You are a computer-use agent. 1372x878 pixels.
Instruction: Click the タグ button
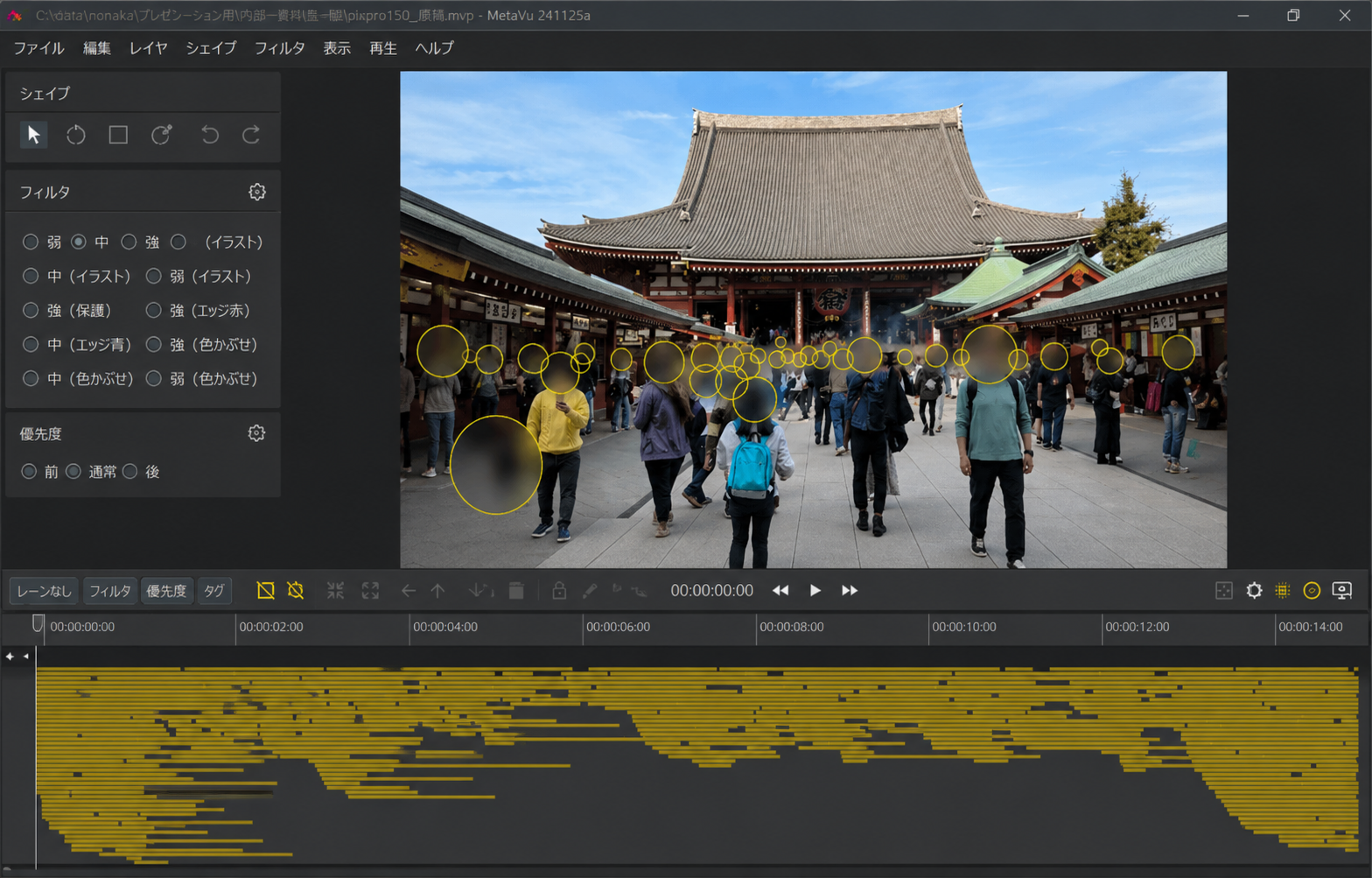213,591
